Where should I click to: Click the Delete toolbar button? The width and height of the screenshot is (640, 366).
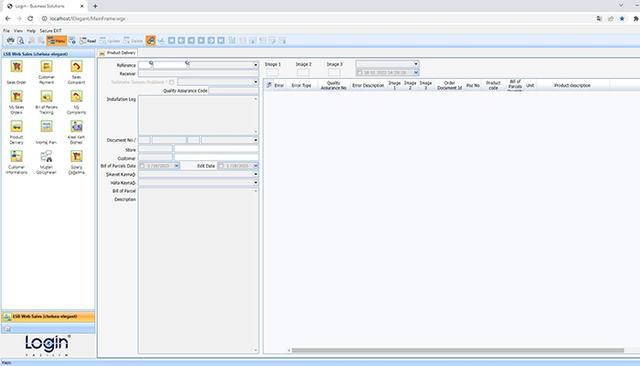point(133,41)
